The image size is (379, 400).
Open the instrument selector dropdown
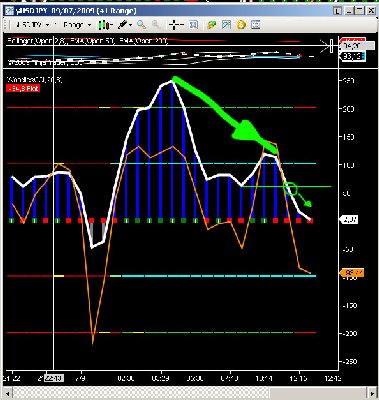click(x=33, y=25)
